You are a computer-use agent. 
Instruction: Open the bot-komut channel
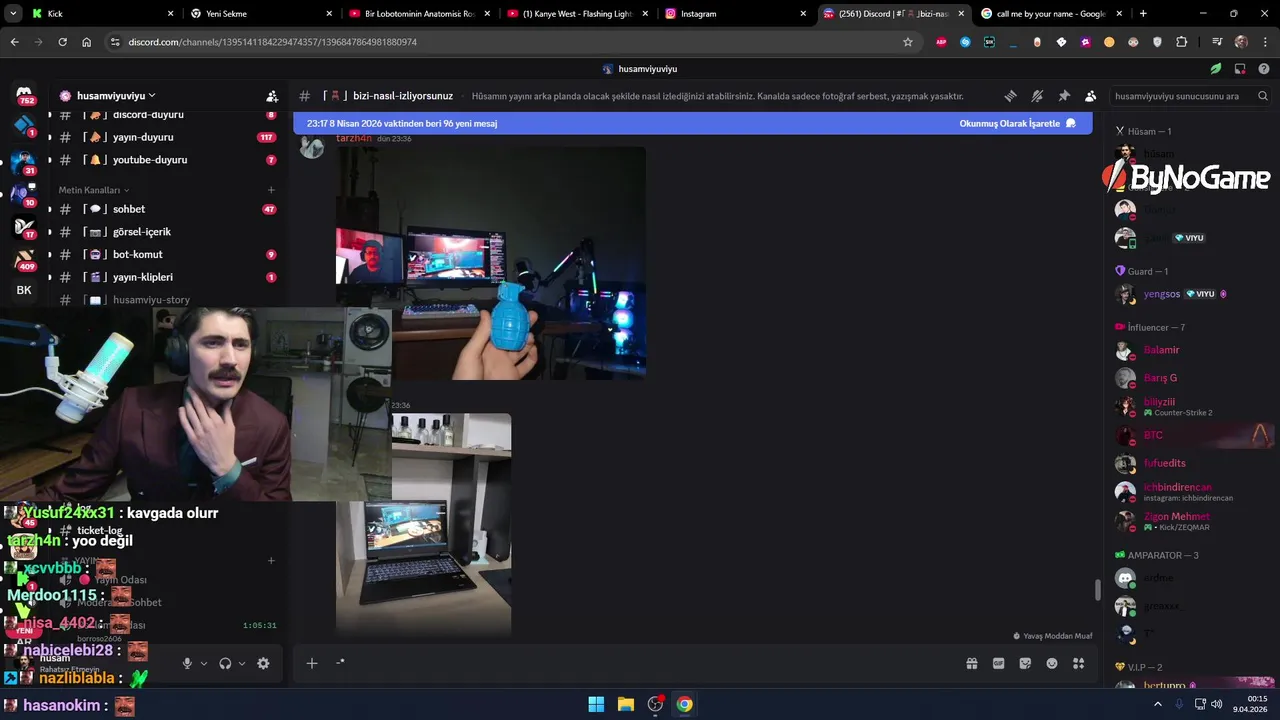tap(168, 255)
